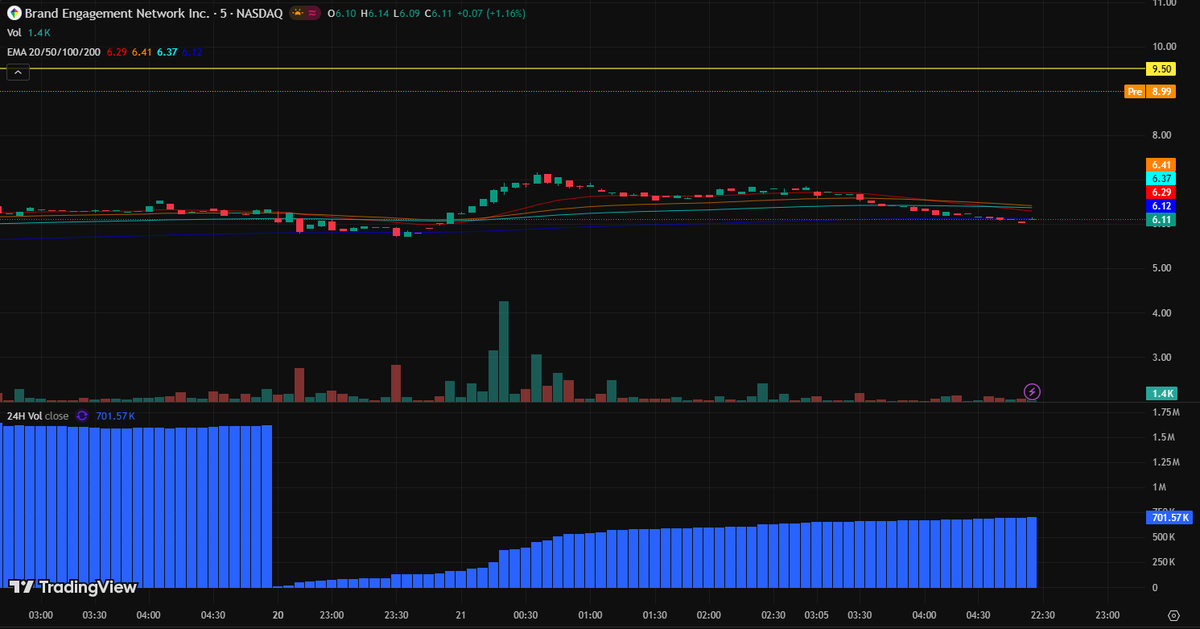Click the orange EMA value 6.41 in legend
Viewport: 1200px width, 629px height.
(x=141, y=52)
